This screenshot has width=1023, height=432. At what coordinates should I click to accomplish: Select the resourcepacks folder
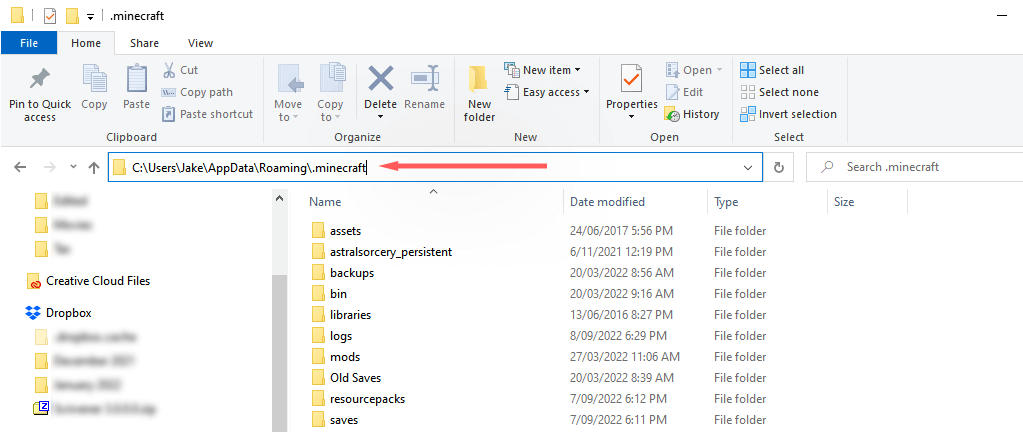pos(367,399)
